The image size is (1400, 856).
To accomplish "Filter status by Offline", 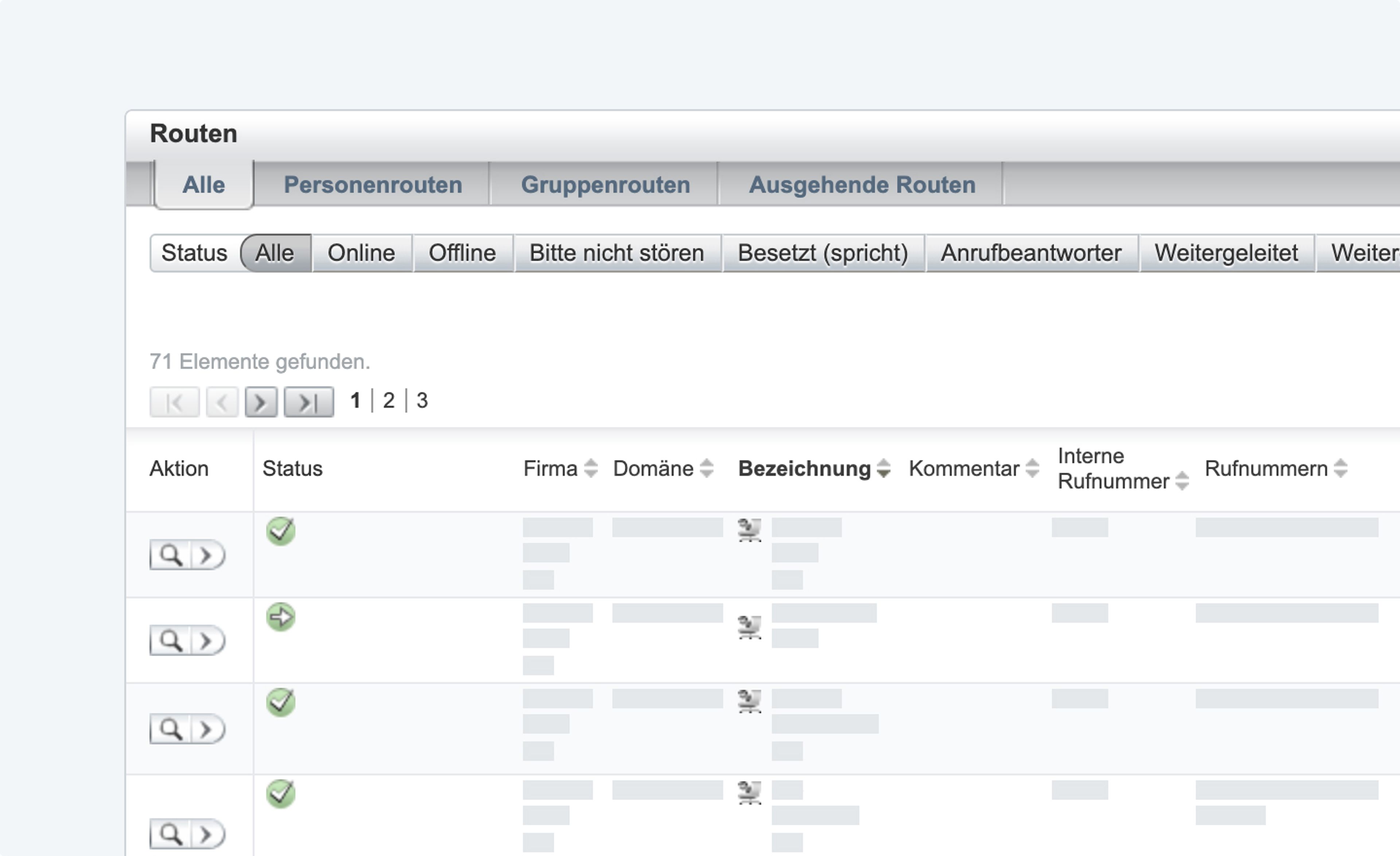I will coord(462,253).
